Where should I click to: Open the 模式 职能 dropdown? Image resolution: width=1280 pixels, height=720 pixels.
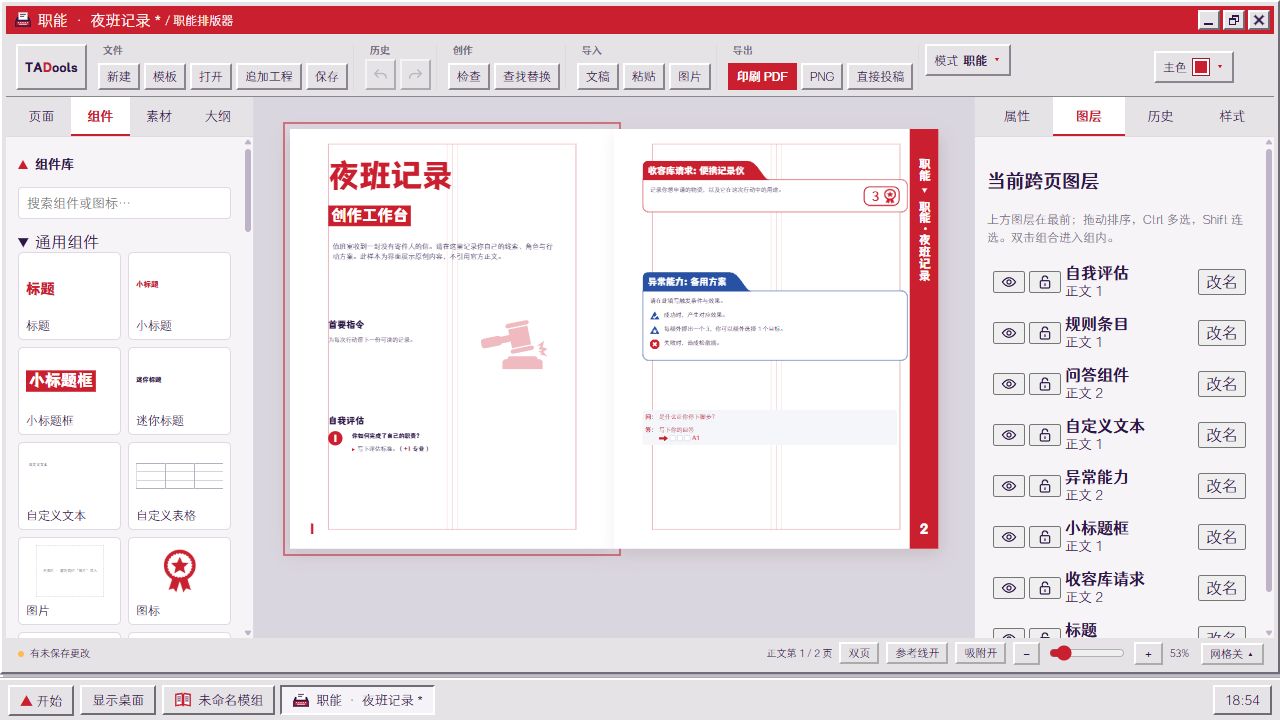coord(967,60)
